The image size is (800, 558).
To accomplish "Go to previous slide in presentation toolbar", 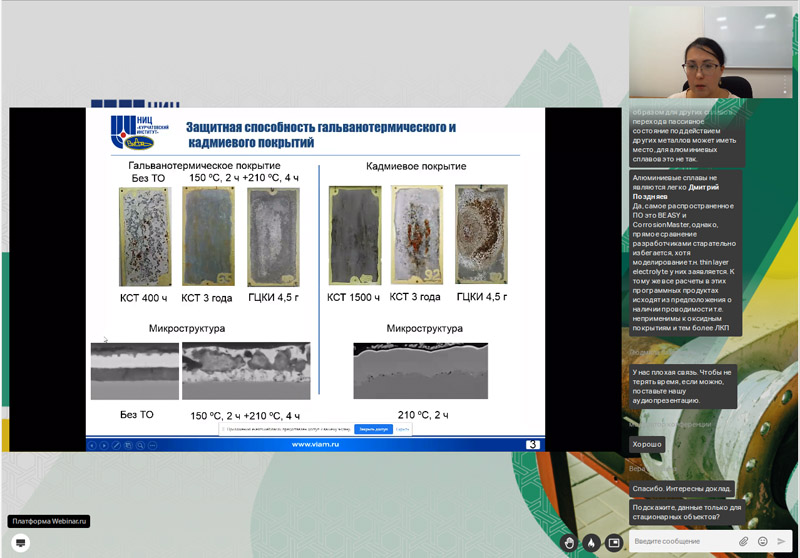I will pos(93,445).
